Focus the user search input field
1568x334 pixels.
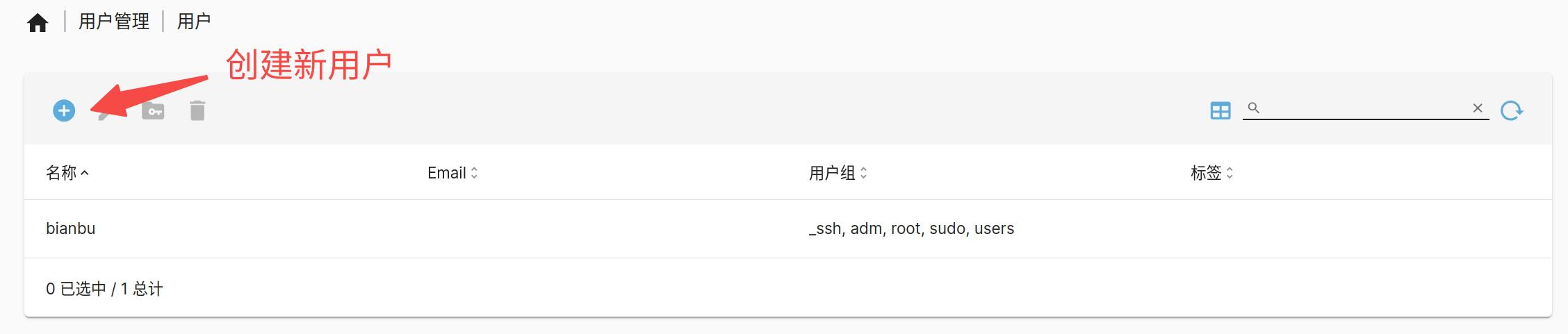tap(1362, 108)
